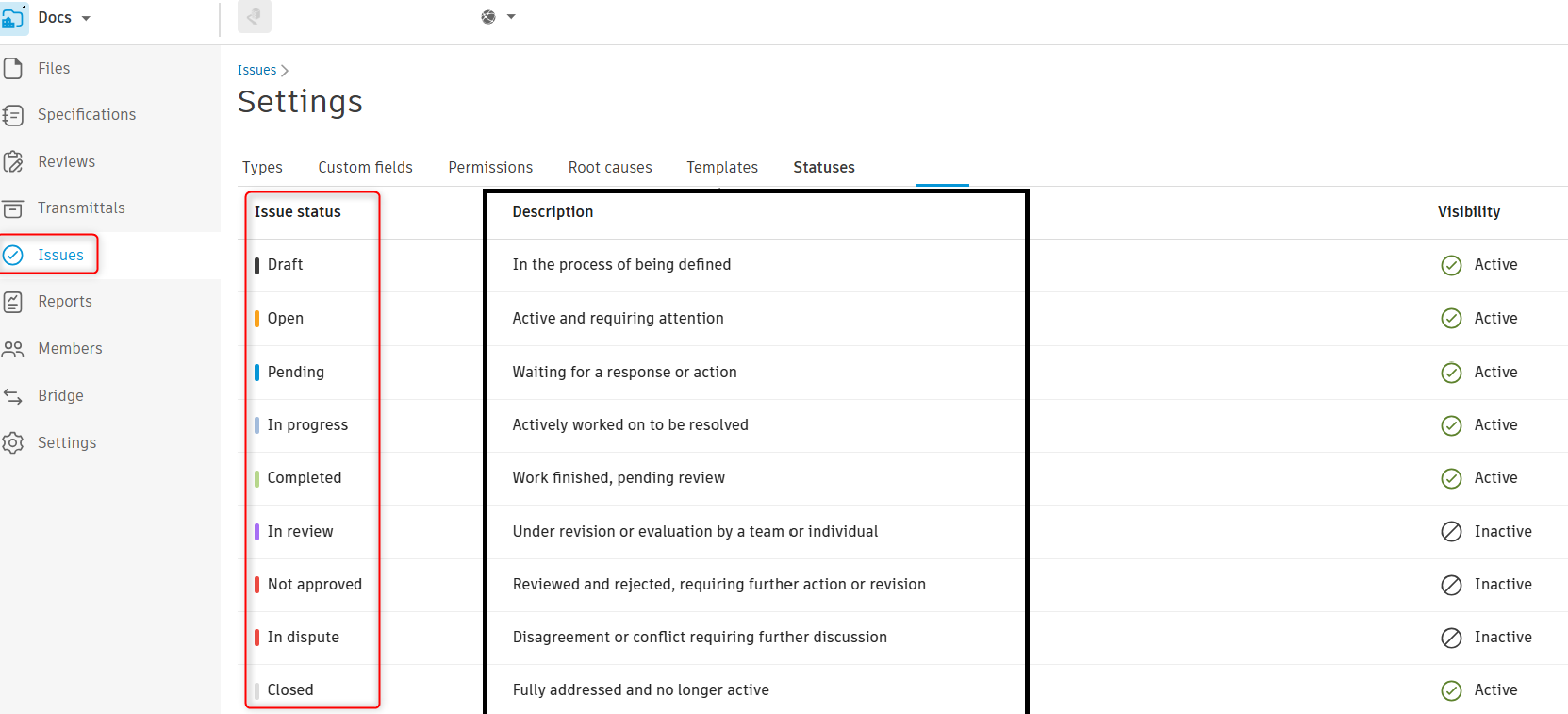
Task: Click the Specifications sidebar icon
Action: (13, 115)
